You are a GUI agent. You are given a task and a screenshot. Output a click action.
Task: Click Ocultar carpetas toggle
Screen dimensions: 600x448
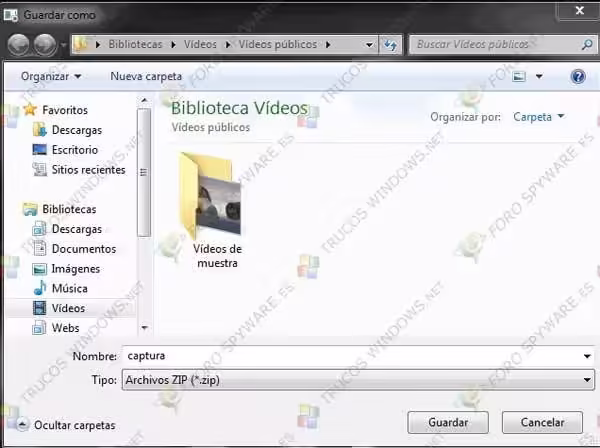click(x=66, y=425)
